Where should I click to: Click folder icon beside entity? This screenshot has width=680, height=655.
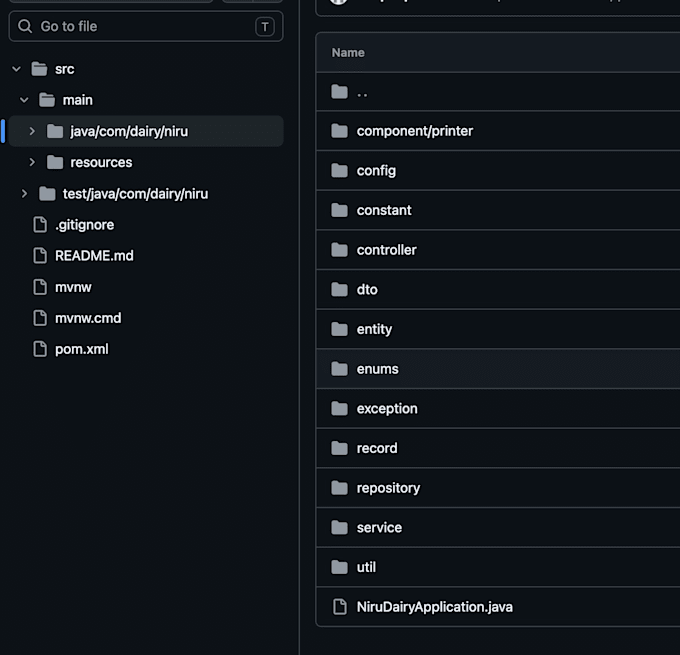tap(340, 329)
